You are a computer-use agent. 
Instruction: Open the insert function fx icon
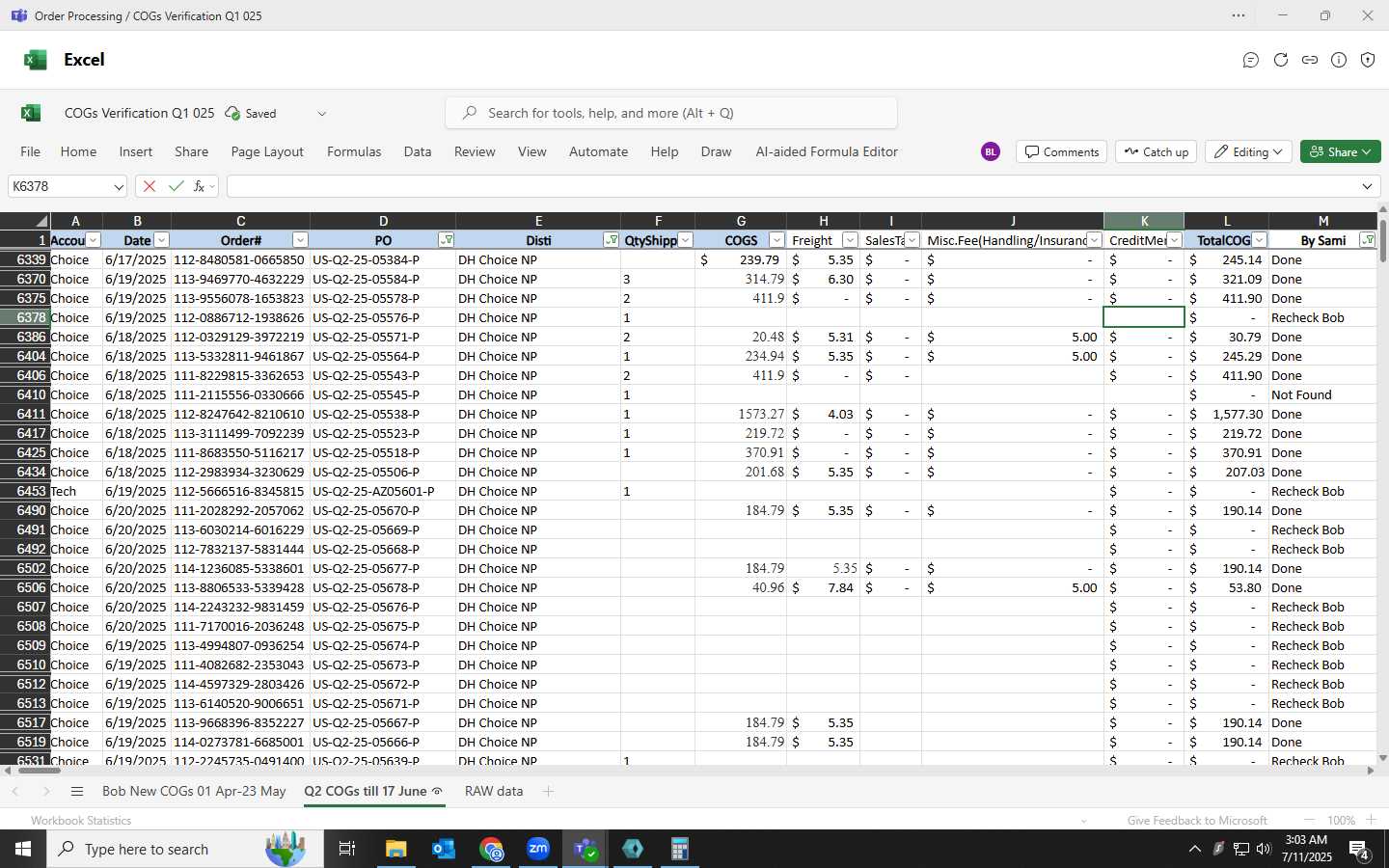click(x=200, y=186)
